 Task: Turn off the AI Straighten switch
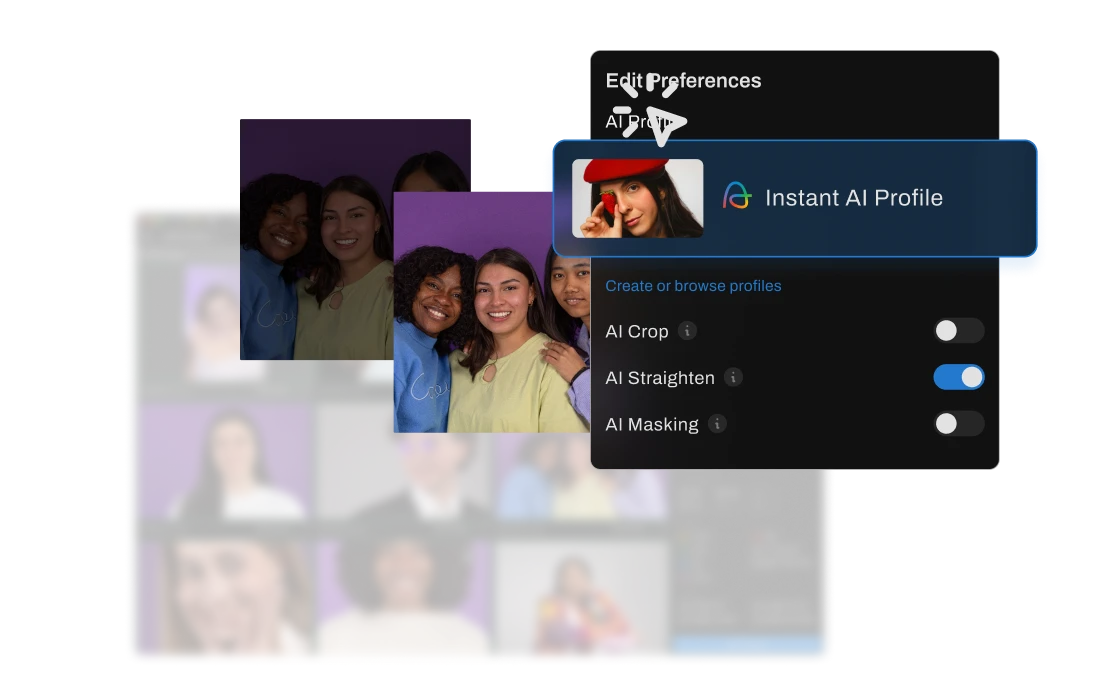tap(958, 377)
